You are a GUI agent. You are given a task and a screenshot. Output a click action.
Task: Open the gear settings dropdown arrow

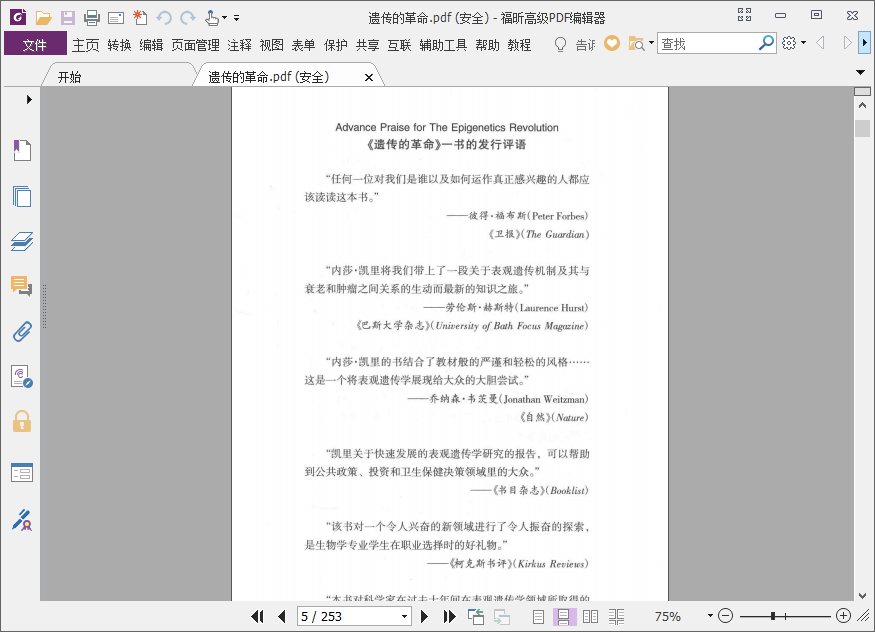click(804, 42)
